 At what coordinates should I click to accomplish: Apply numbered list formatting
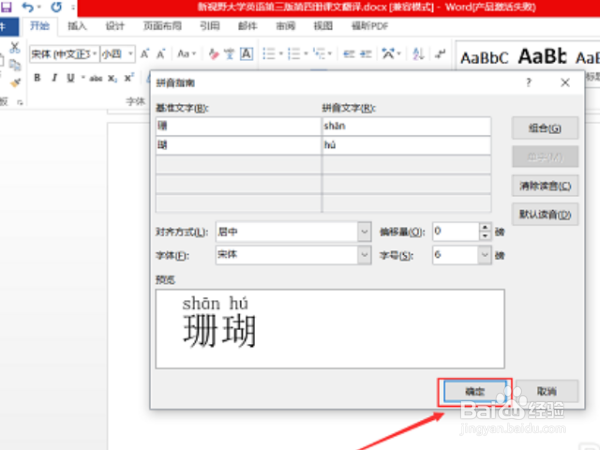294,54
